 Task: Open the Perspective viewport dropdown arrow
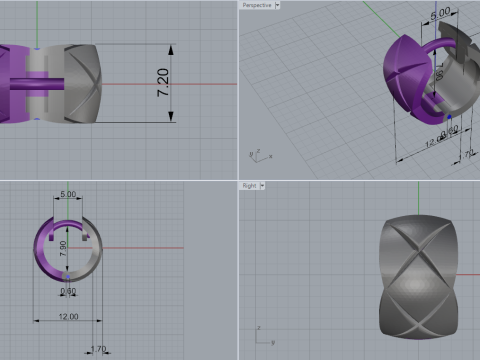(x=277, y=5)
